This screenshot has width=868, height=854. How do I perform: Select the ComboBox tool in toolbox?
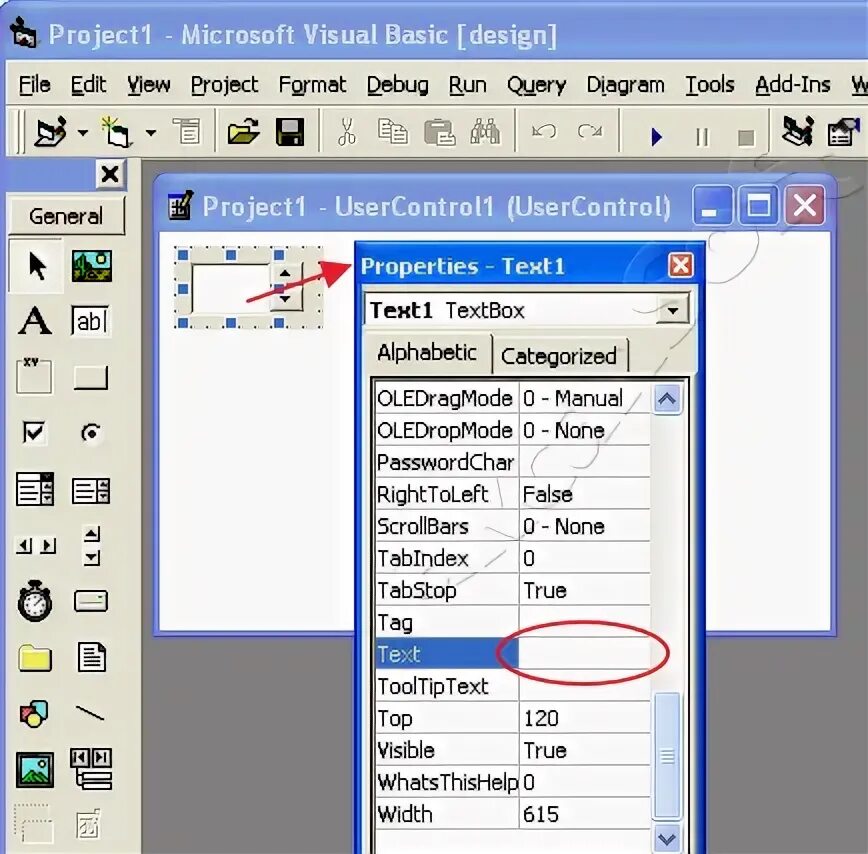pos(35,489)
